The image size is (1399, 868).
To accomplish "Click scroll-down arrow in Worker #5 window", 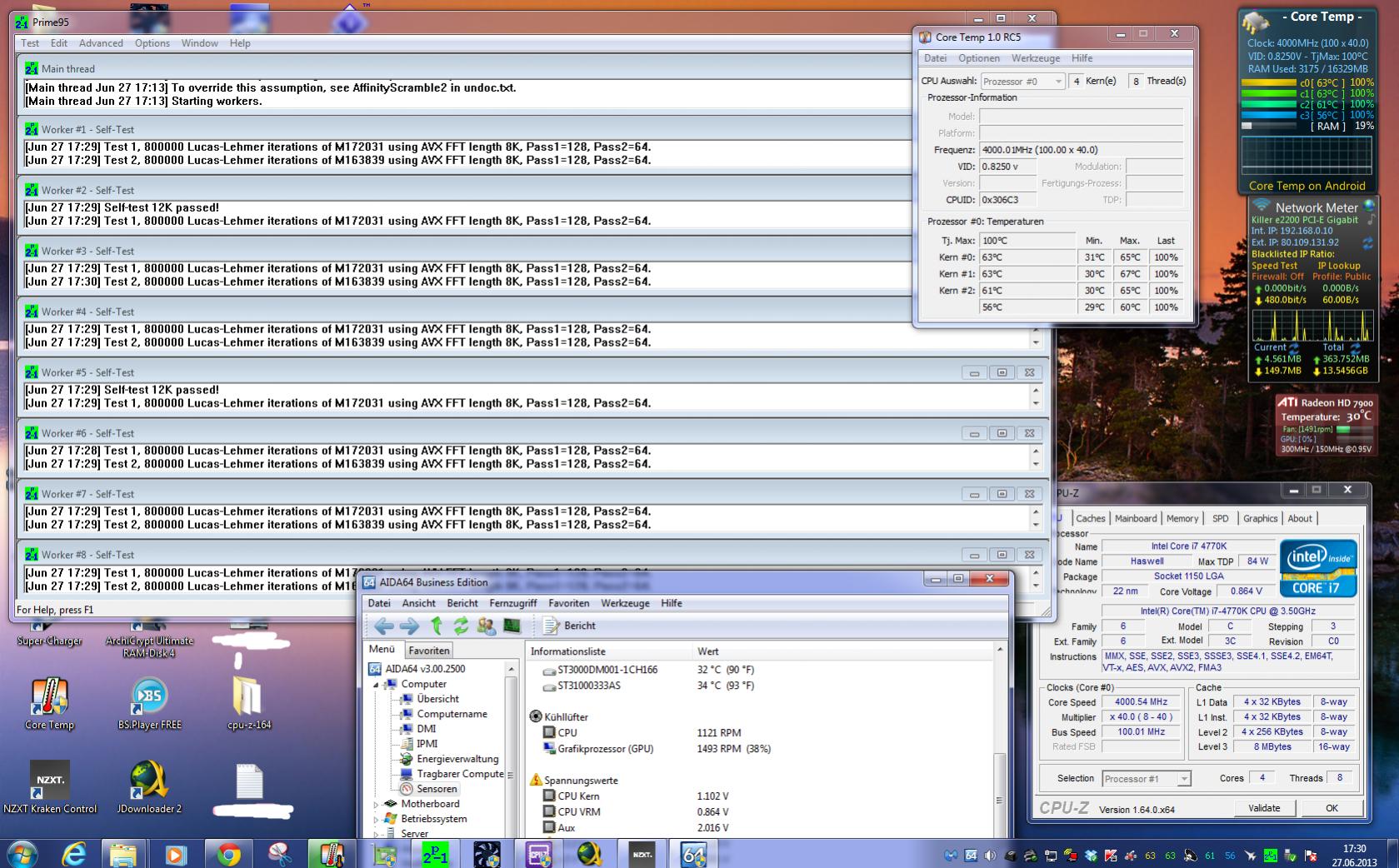I will 1036,404.
